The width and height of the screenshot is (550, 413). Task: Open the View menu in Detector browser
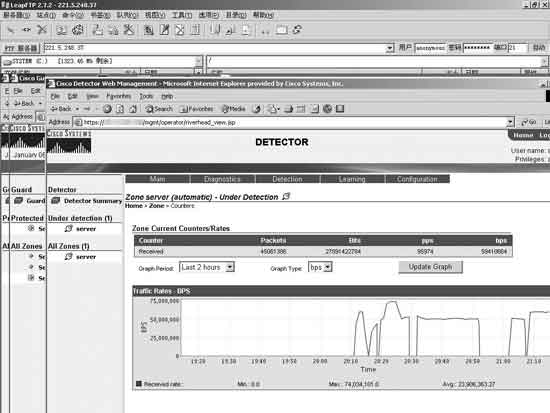point(92,96)
